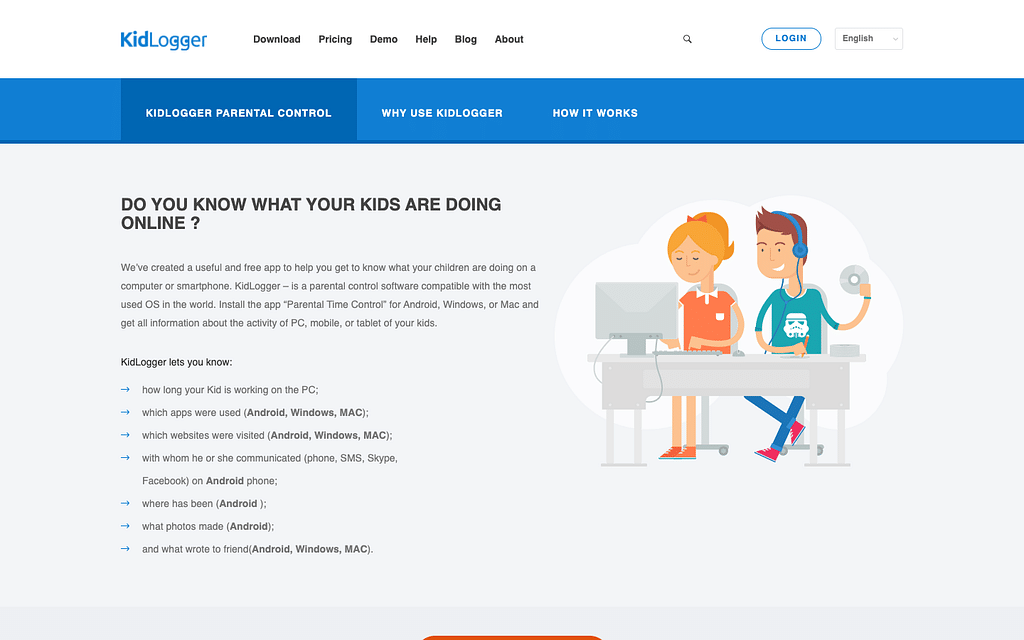Open the Help menu item
The height and width of the screenshot is (640, 1024).
426,39
